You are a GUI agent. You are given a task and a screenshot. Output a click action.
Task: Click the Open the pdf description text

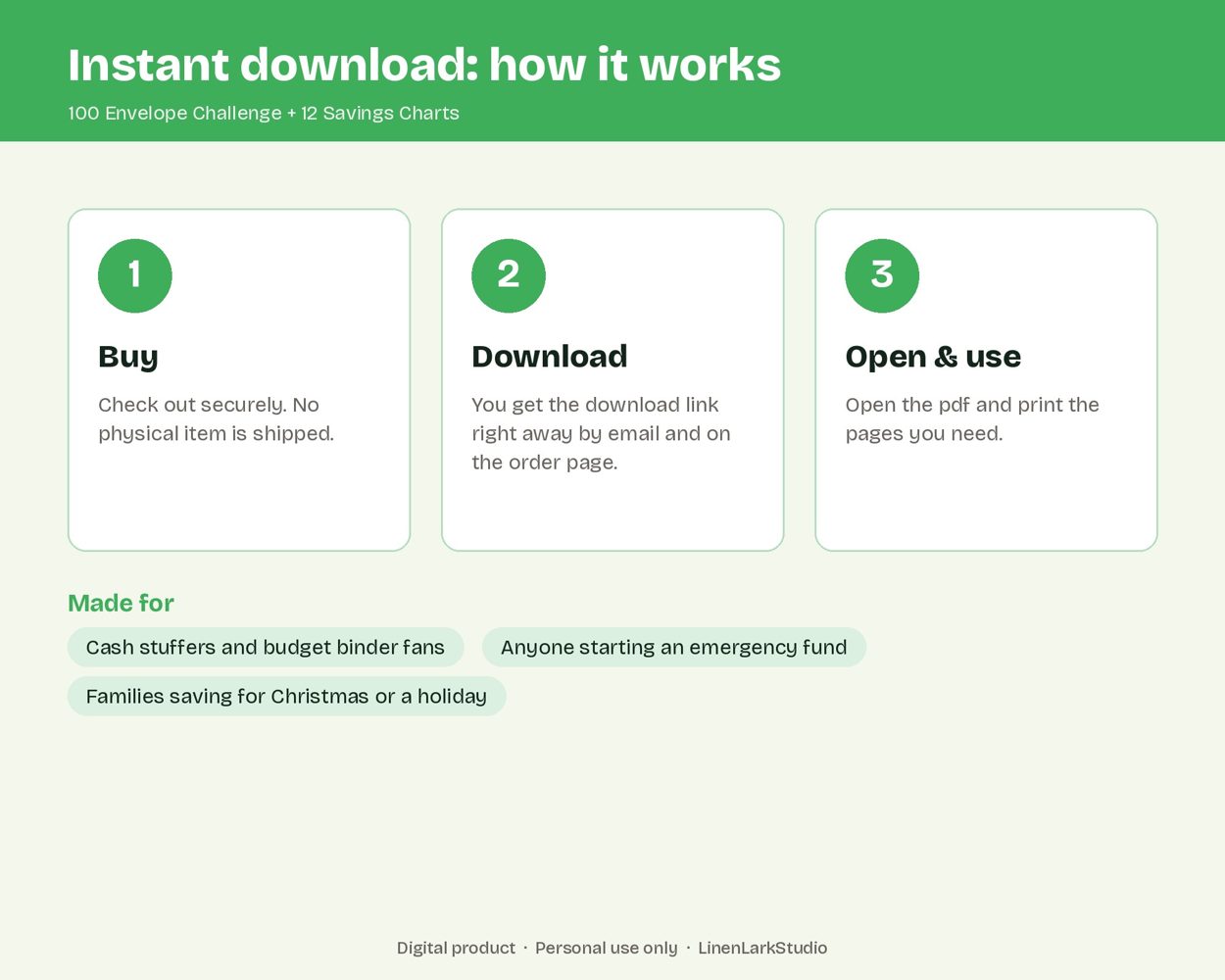[x=972, y=419]
